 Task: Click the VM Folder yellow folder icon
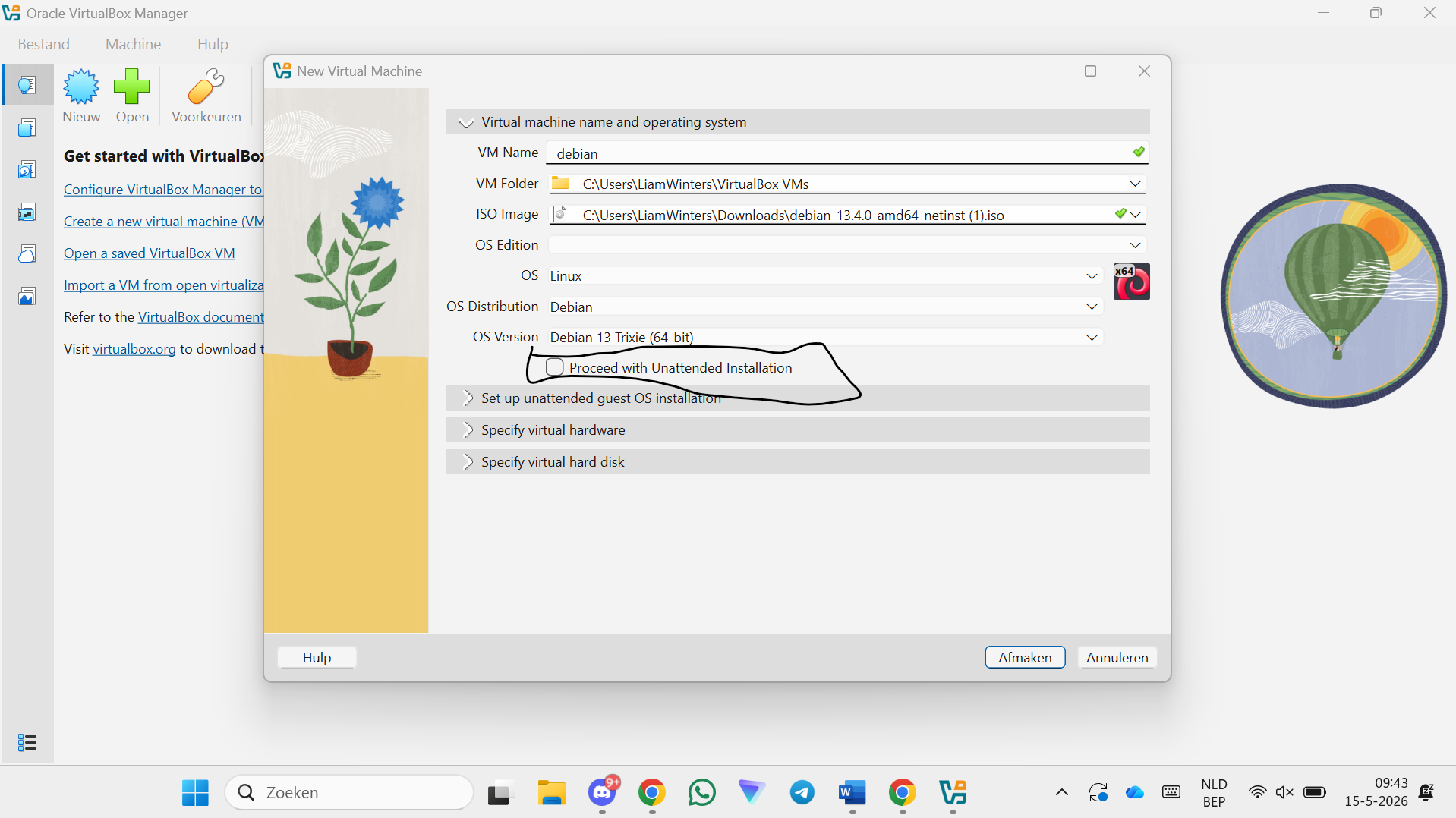tap(560, 183)
